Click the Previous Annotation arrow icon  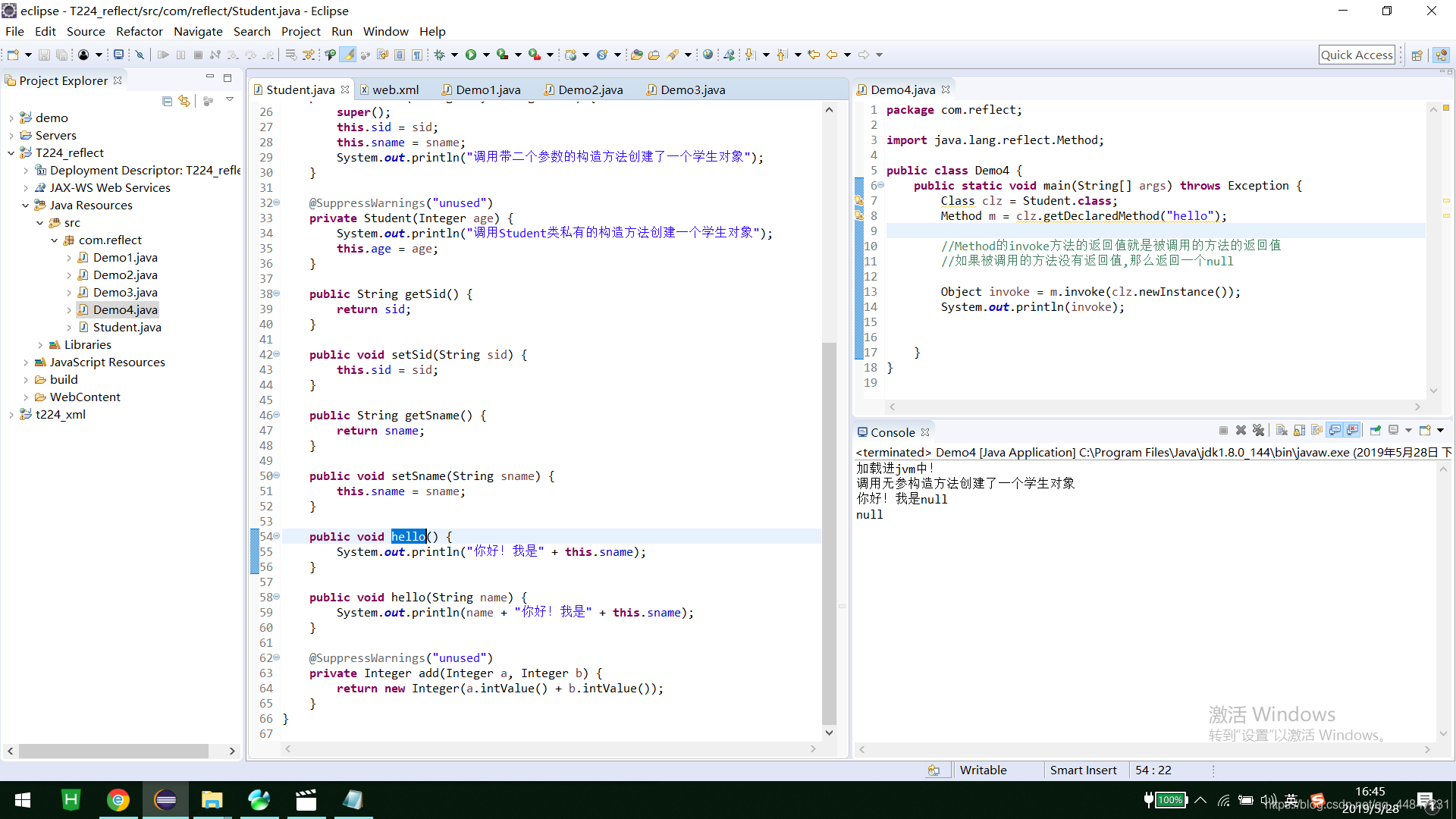pos(783,55)
